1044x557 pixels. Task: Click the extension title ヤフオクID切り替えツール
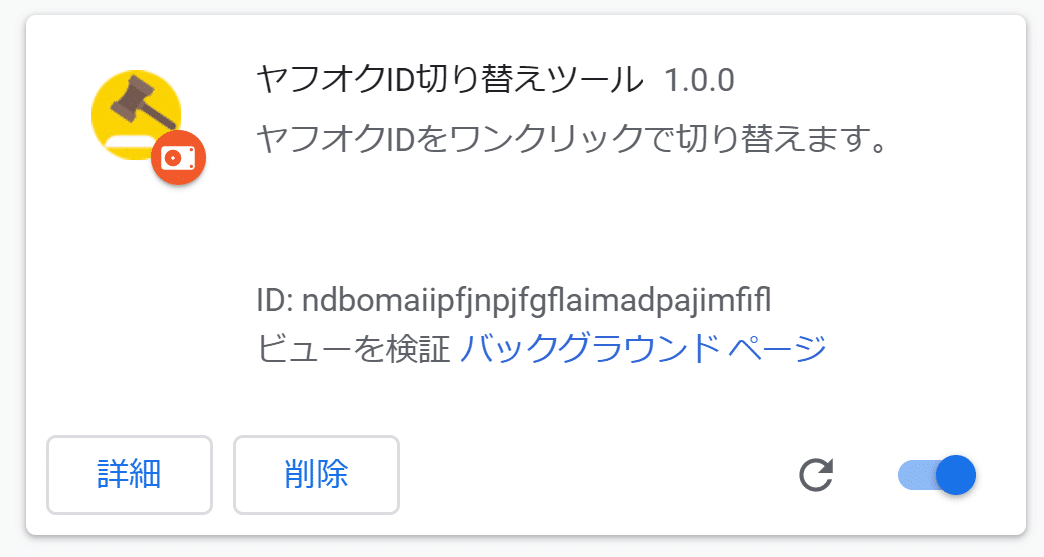click(x=449, y=80)
